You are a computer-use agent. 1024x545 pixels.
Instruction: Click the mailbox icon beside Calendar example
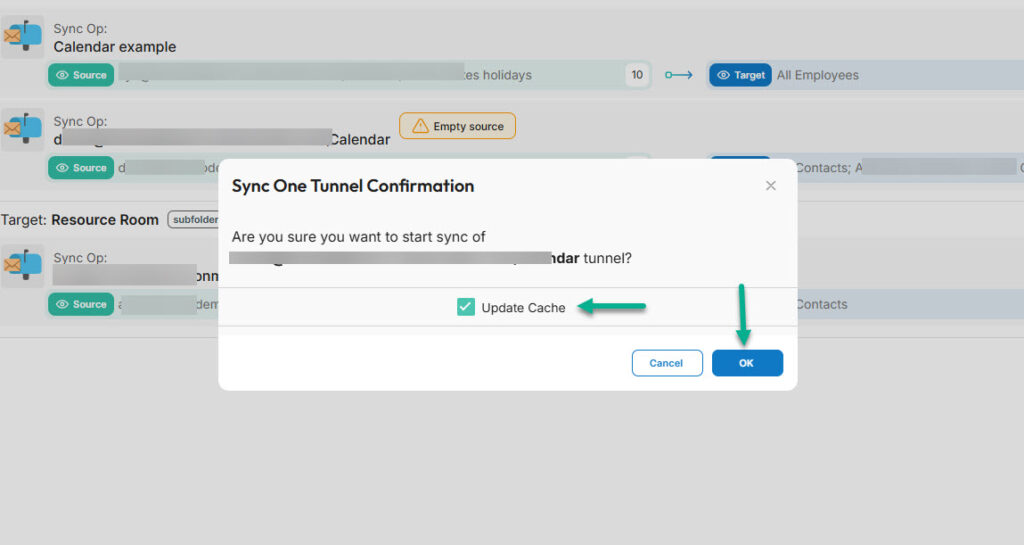(x=23, y=36)
